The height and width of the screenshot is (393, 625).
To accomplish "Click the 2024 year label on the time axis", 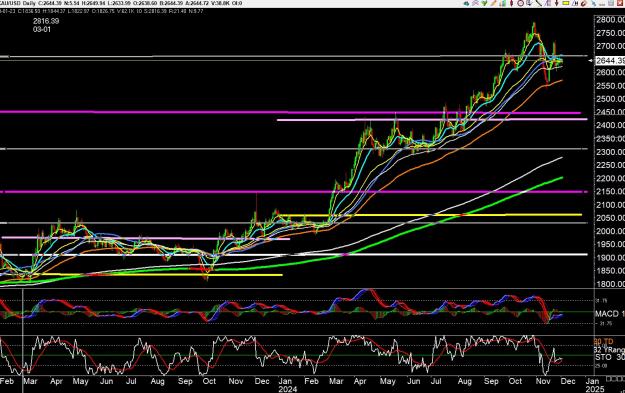I will (287, 389).
